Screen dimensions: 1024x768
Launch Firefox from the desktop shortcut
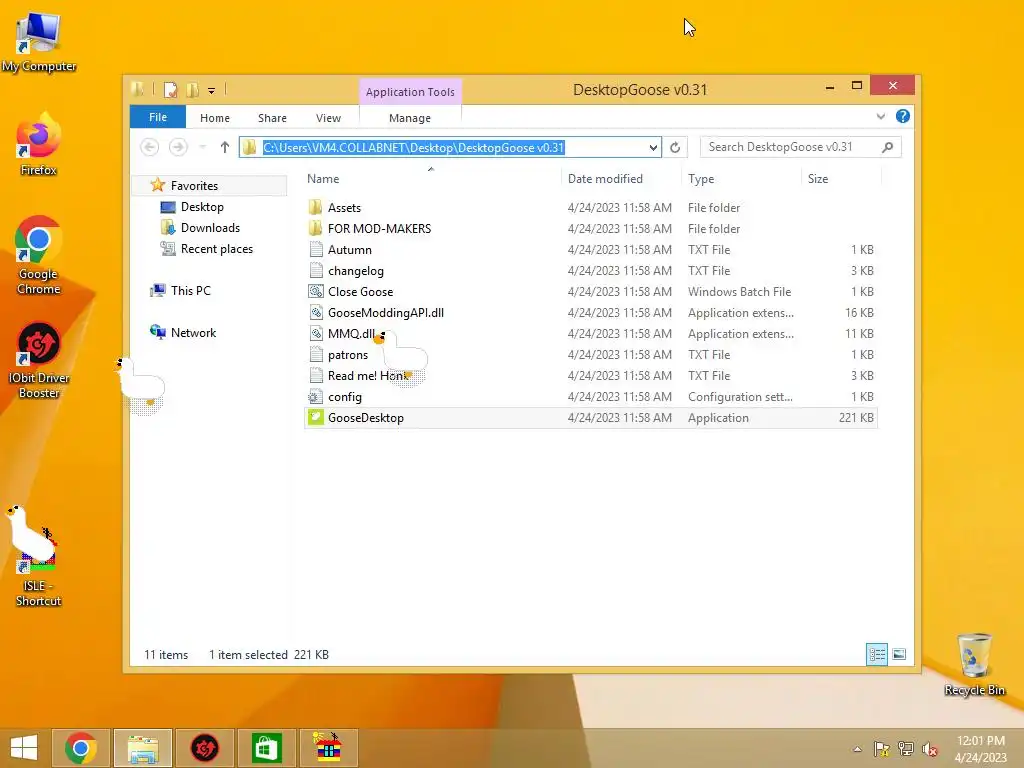(39, 144)
